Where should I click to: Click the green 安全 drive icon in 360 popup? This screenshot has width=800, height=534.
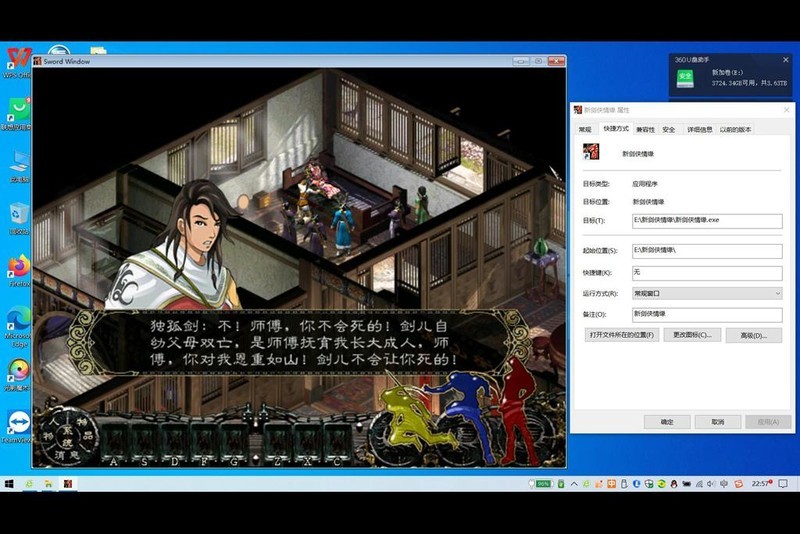tap(685, 79)
